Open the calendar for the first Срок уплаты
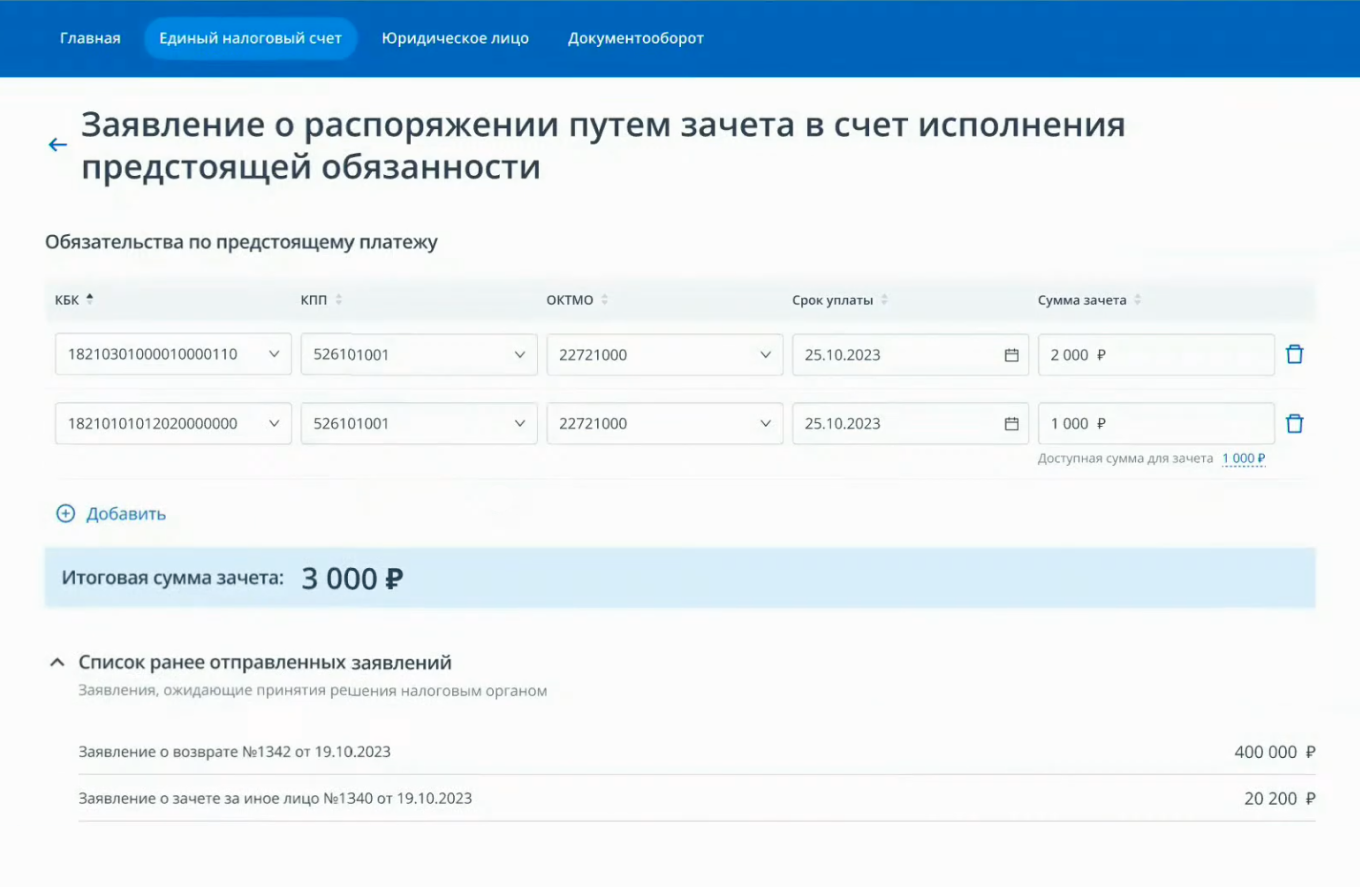 [1011, 353]
